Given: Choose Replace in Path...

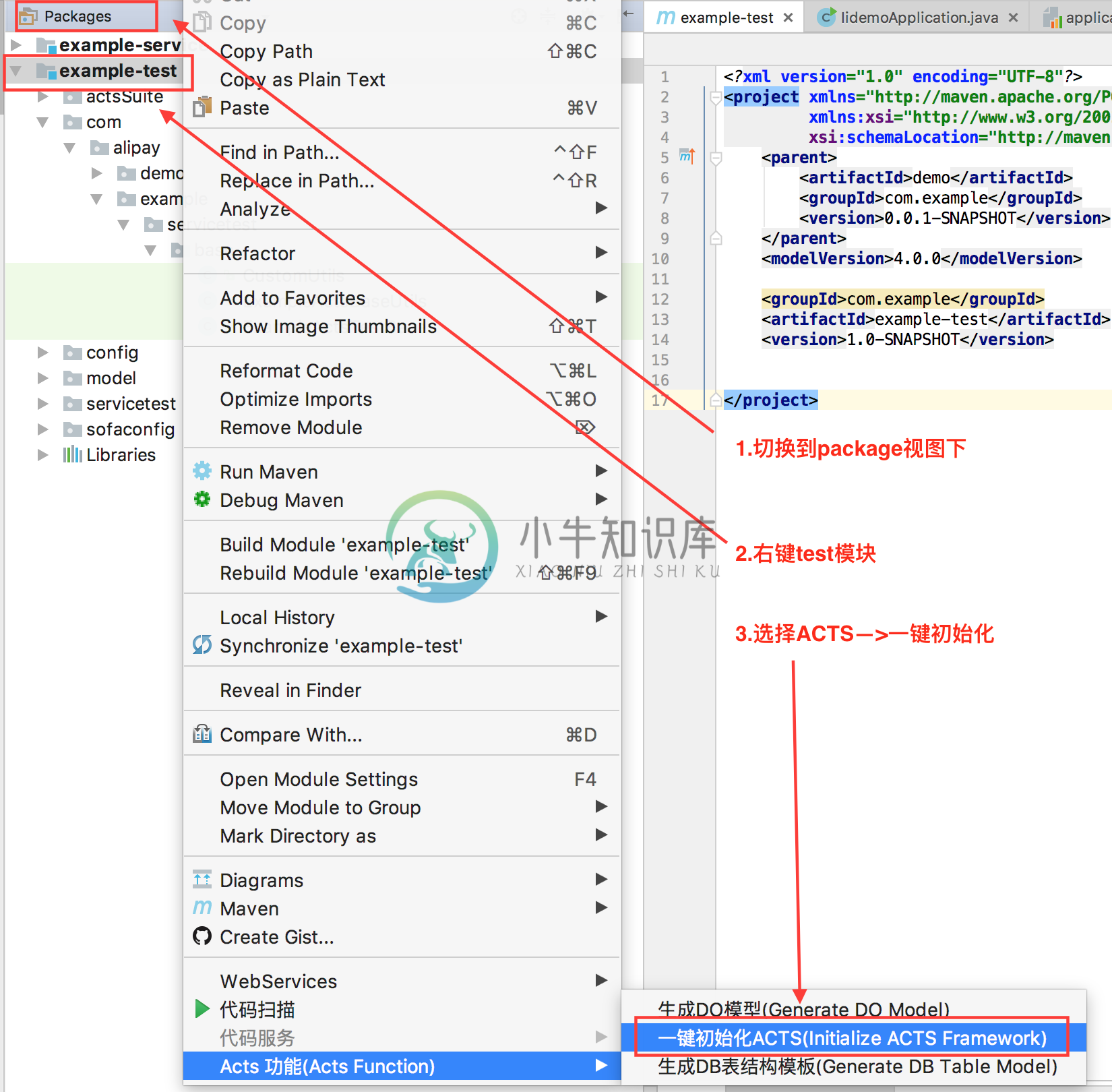Looking at the screenshot, I should click(x=402, y=181).
